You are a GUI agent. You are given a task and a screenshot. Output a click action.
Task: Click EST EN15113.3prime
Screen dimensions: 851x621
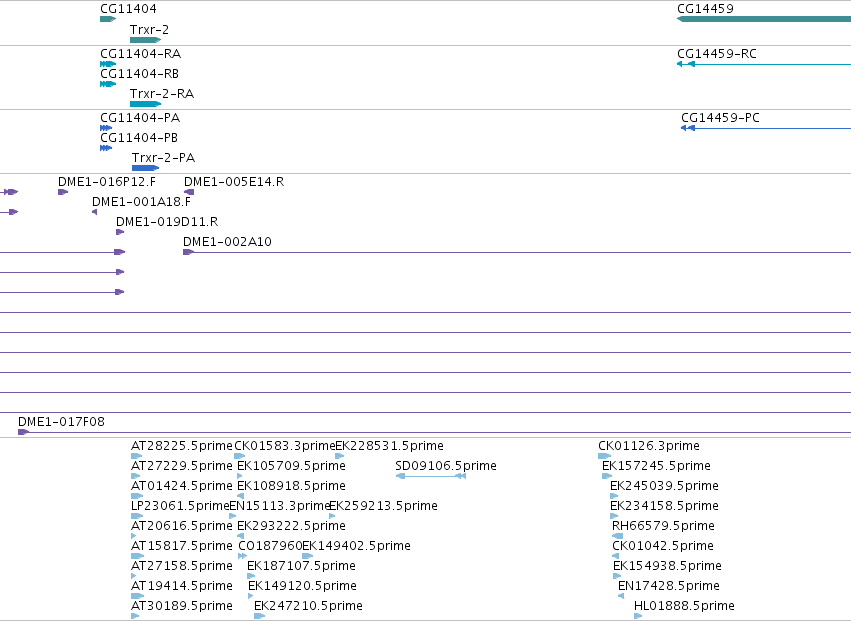pos(280,506)
